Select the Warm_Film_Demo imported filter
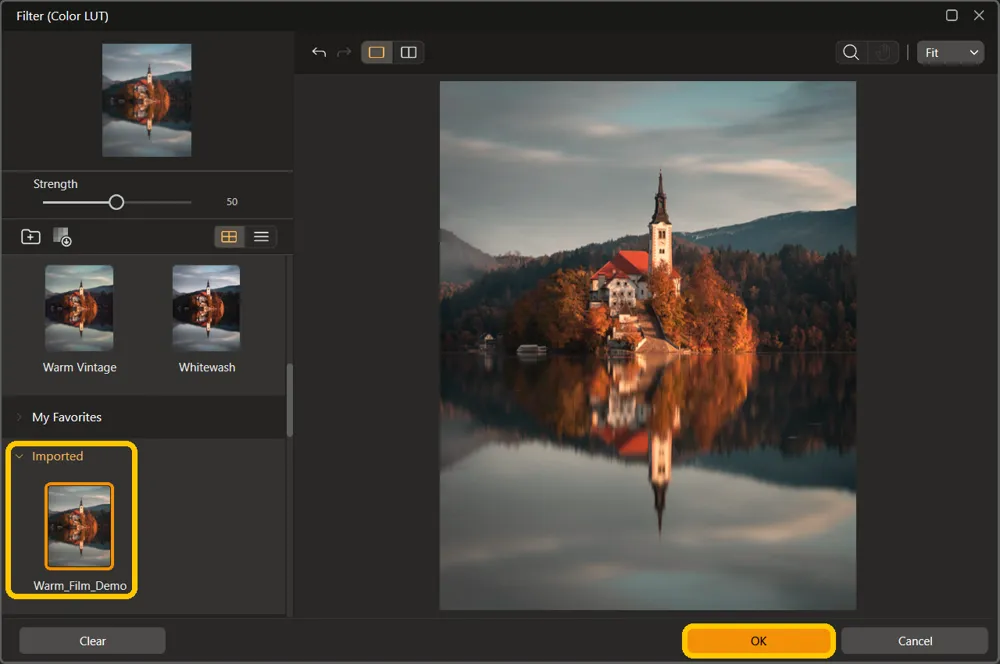This screenshot has height=664, width=1000. click(79, 526)
